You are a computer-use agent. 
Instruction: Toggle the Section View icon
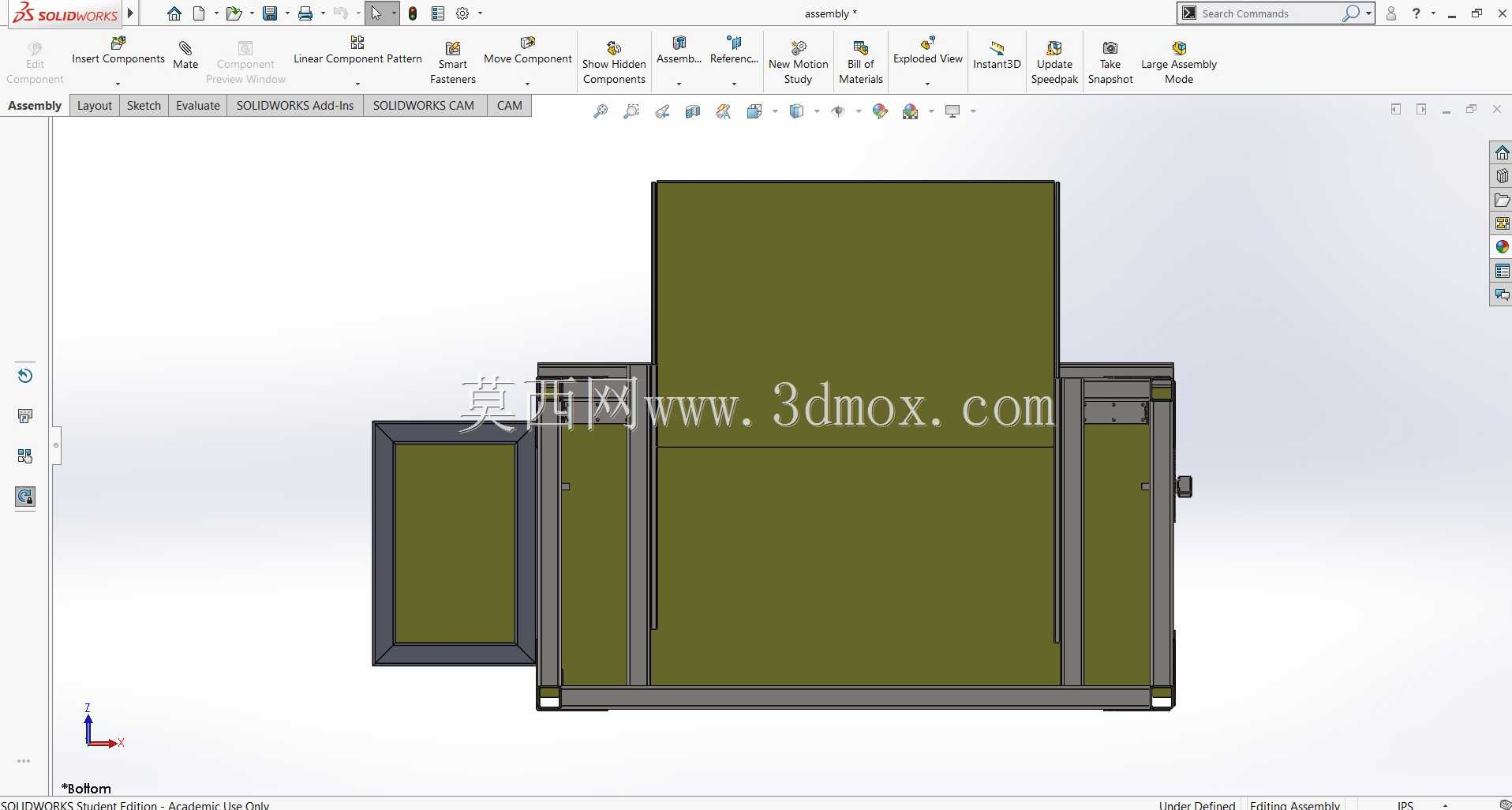[x=693, y=111]
